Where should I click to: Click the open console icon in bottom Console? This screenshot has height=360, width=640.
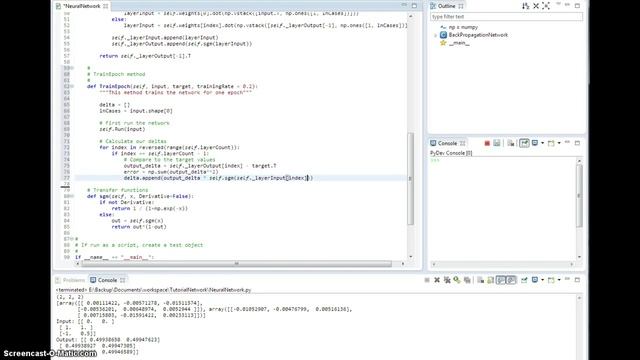click(551, 280)
